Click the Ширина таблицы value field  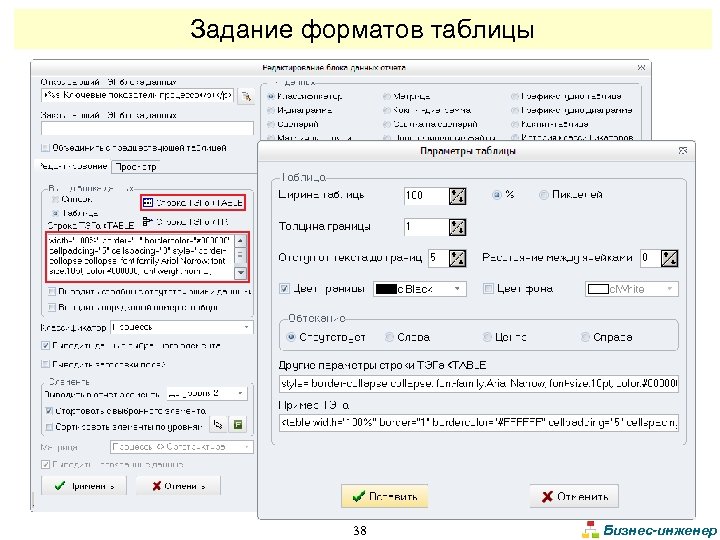tap(426, 196)
